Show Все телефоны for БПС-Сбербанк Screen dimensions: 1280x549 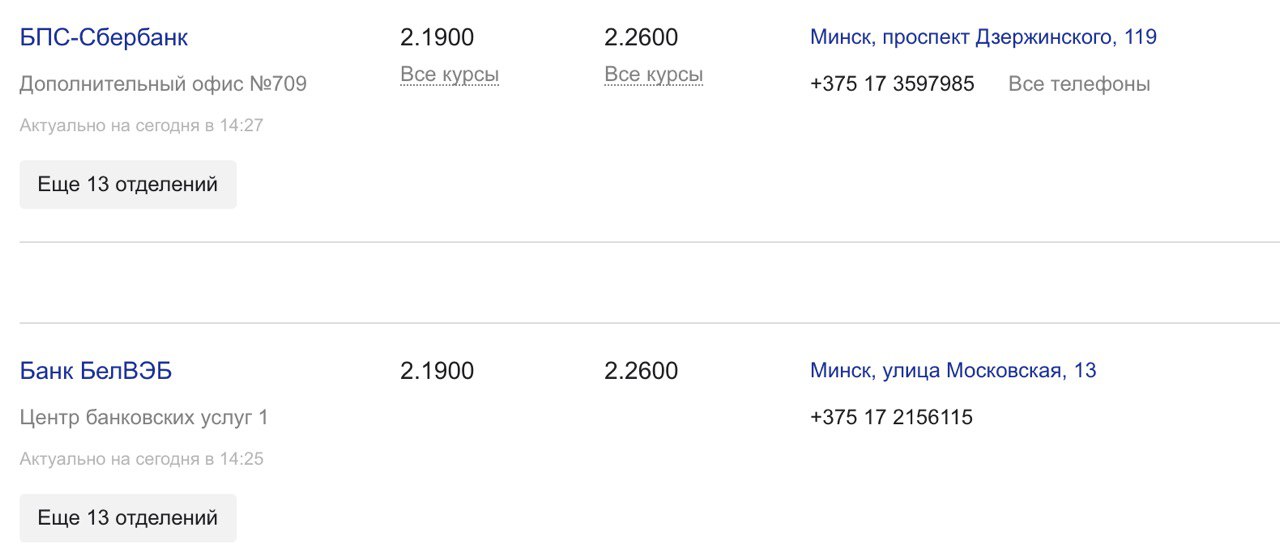point(1079,84)
